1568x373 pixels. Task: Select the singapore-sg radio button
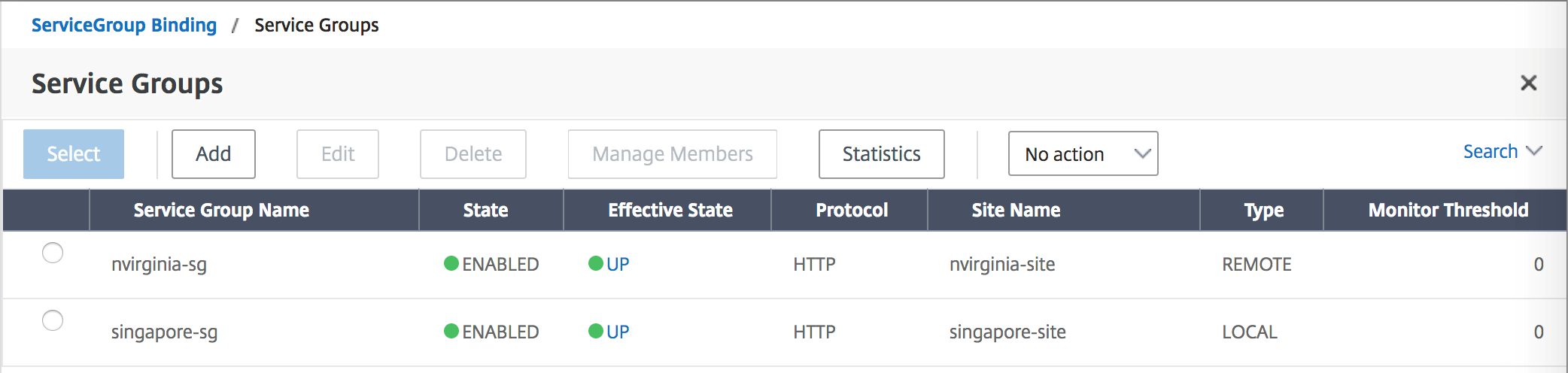(53, 320)
